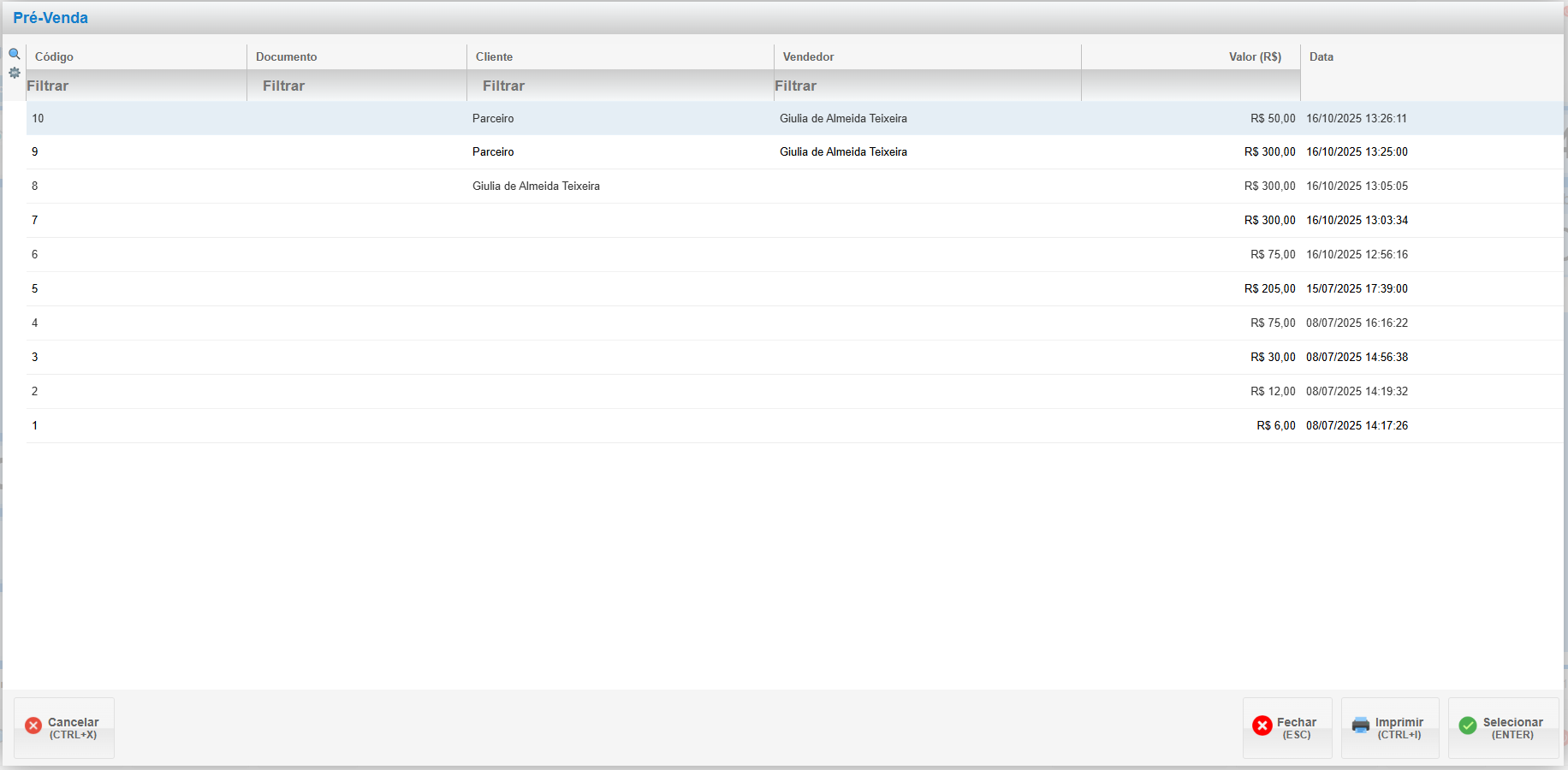The width and height of the screenshot is (1568, 770).
Task: Click the Imprimir printer icon
Action: click(1360, 726)
